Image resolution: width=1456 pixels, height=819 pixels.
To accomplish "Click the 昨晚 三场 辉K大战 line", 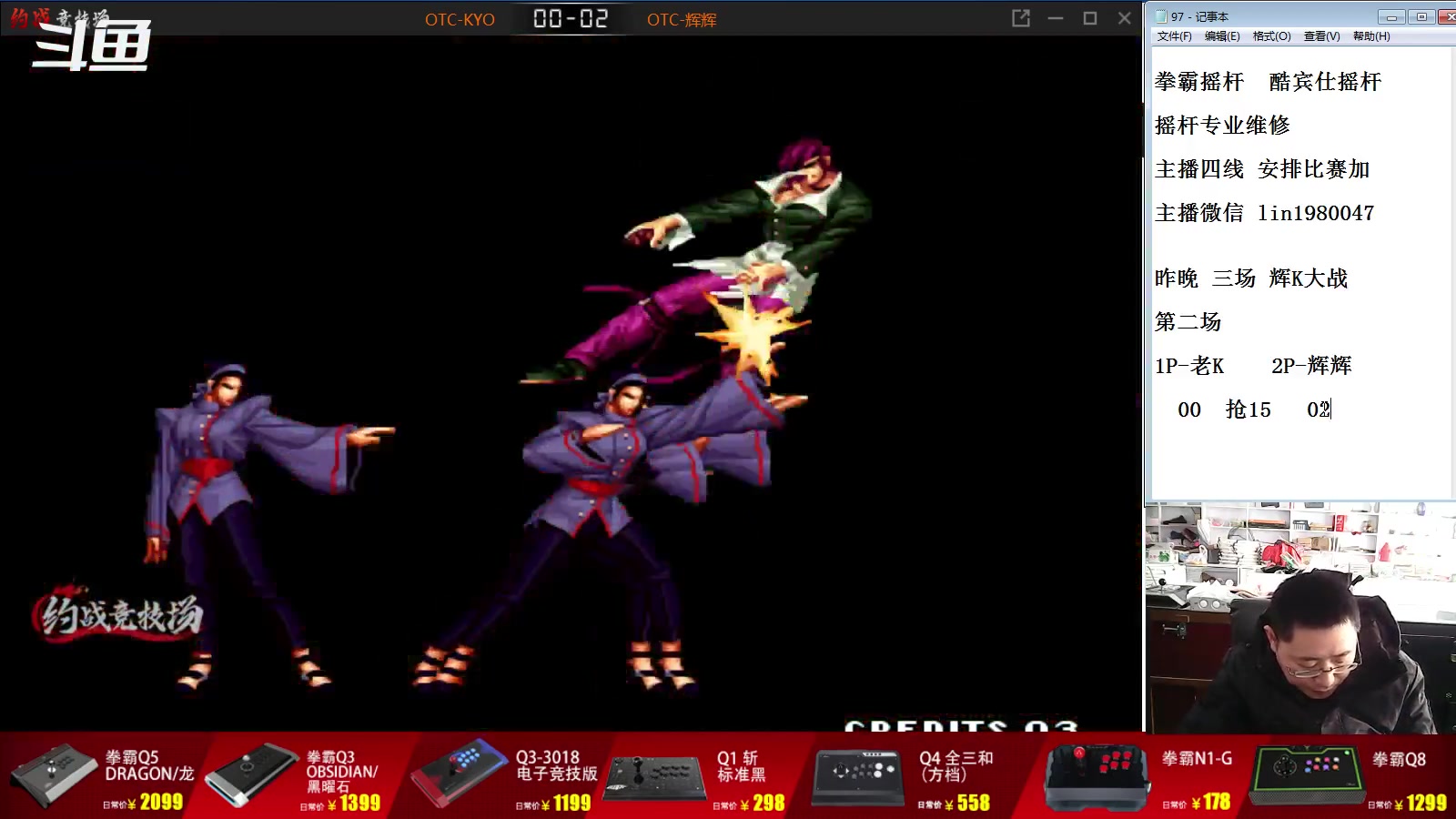I will (1251, 278).
